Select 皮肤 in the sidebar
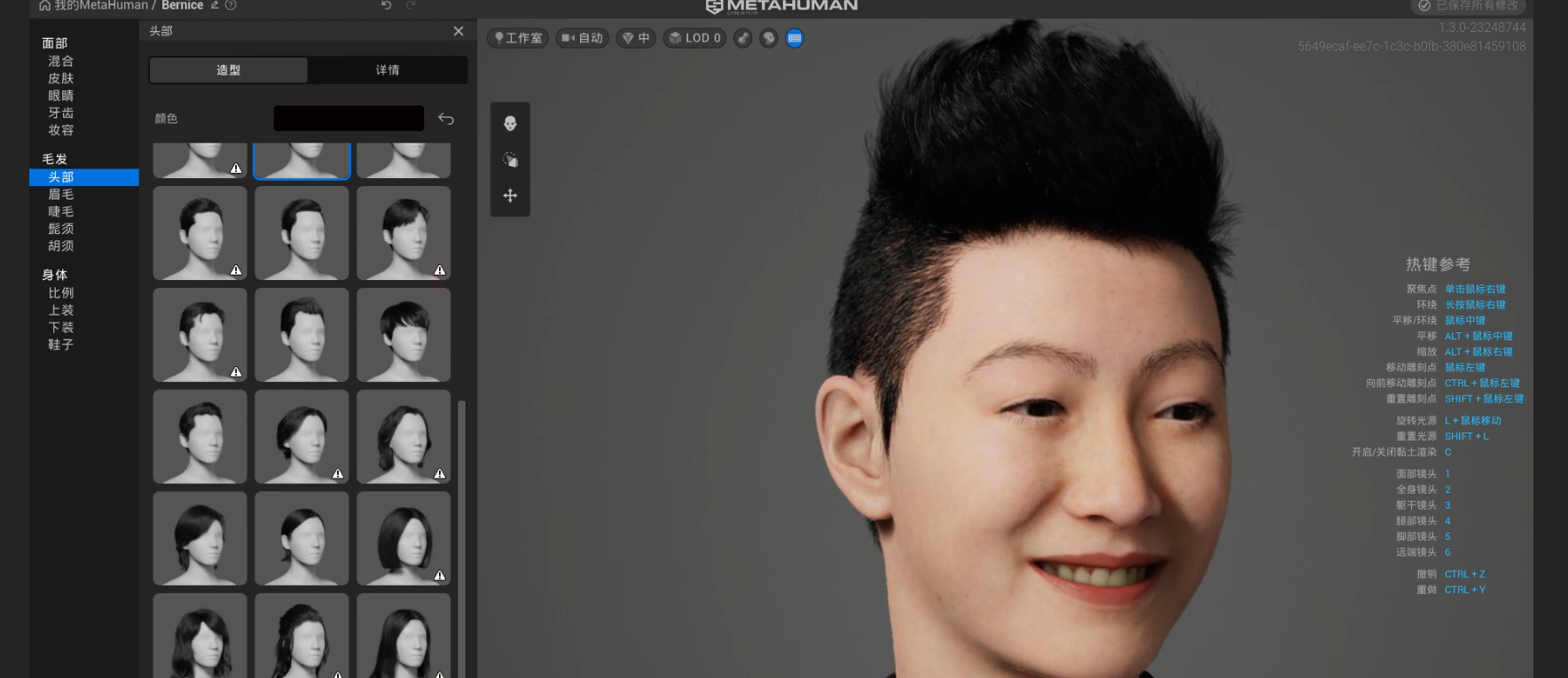1568x678 pixels. coord(61,79)
